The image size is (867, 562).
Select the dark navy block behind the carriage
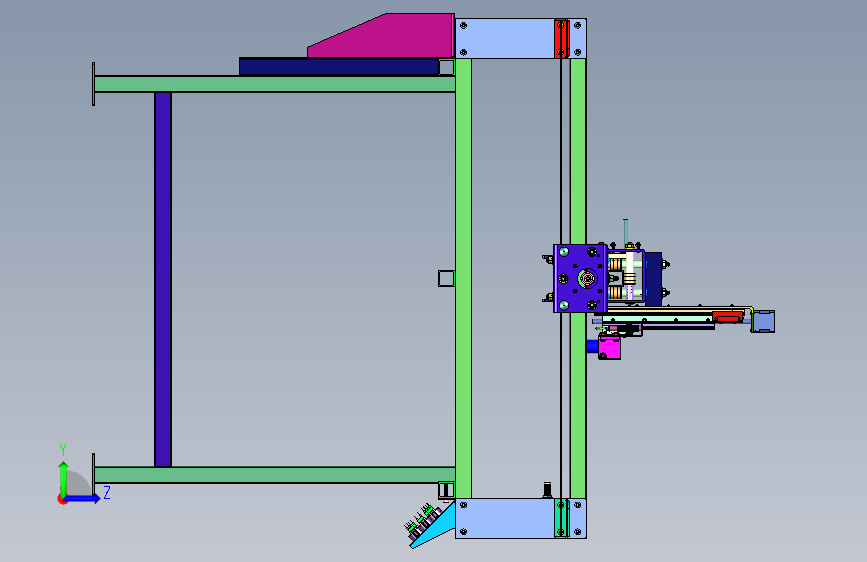654,279
